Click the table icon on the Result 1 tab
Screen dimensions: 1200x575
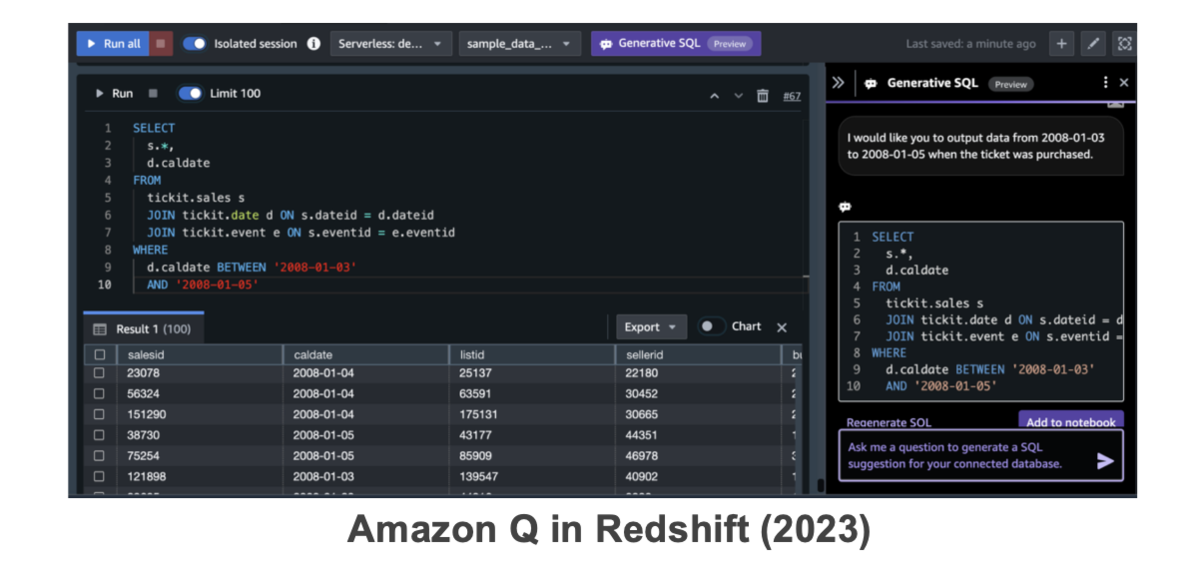[100, 329]
